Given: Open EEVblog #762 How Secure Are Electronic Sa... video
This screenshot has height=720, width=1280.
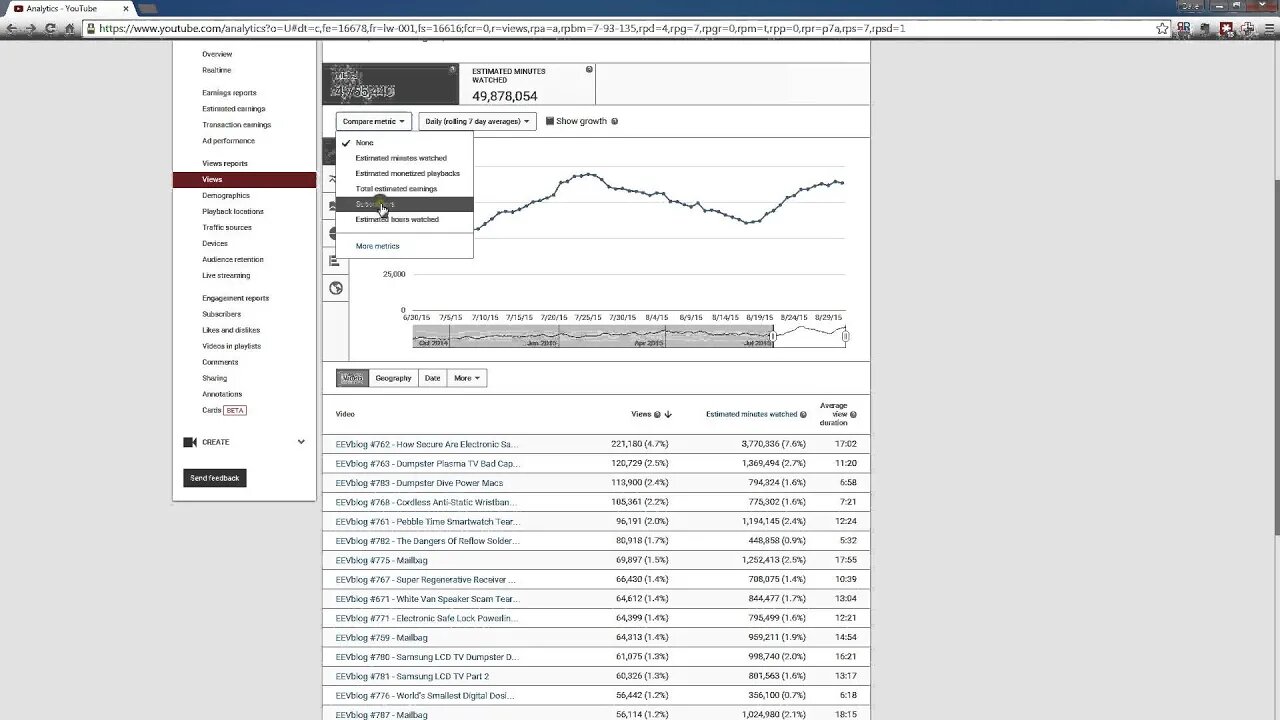Looking at the screenshot, I should pyautogui.click(x=427, y=444).
